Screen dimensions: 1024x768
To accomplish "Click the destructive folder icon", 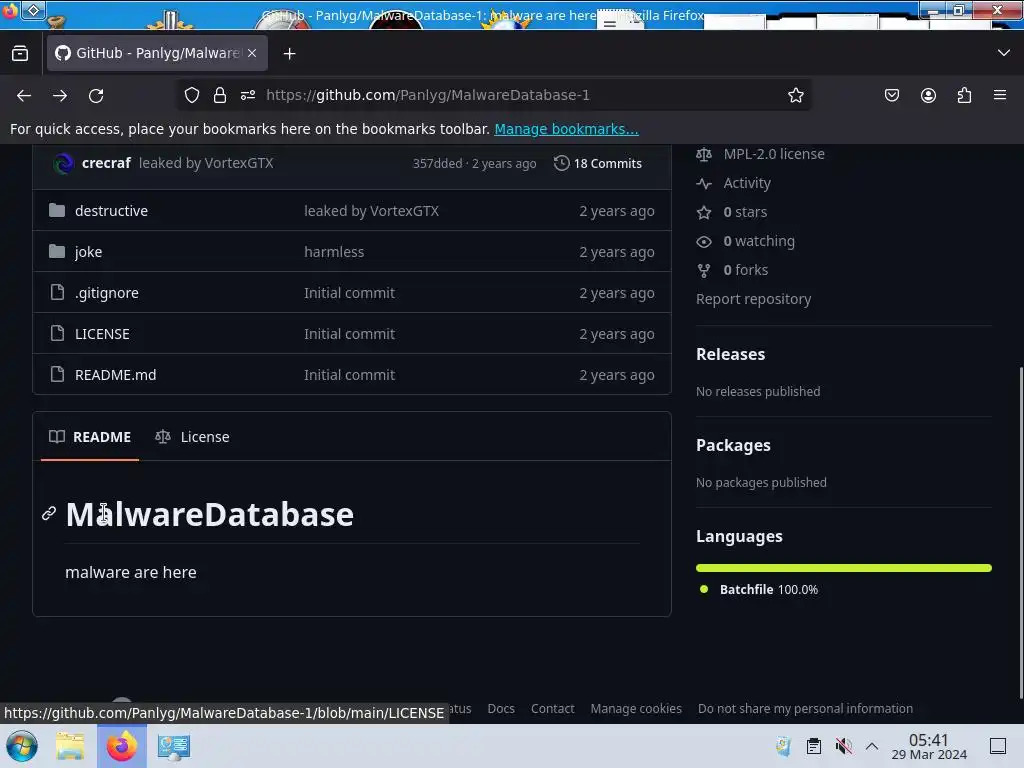I will (x=57, y=210).
